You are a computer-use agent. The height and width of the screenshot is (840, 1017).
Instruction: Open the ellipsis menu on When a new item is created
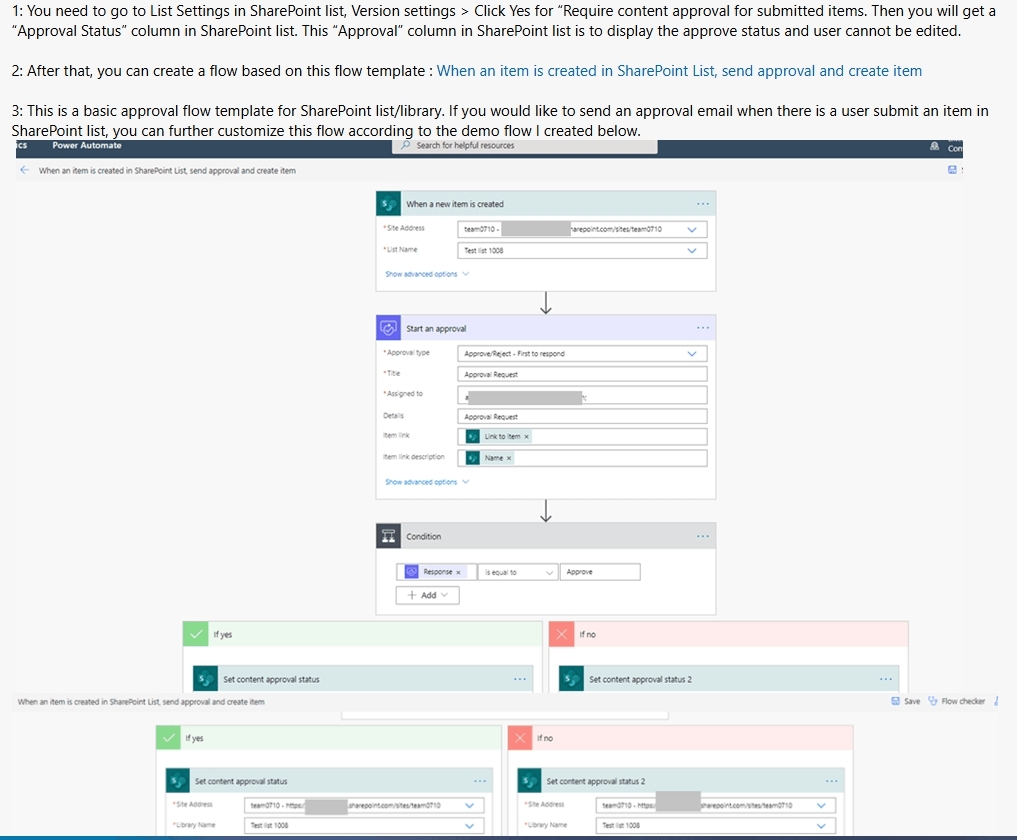click(702, 204)
